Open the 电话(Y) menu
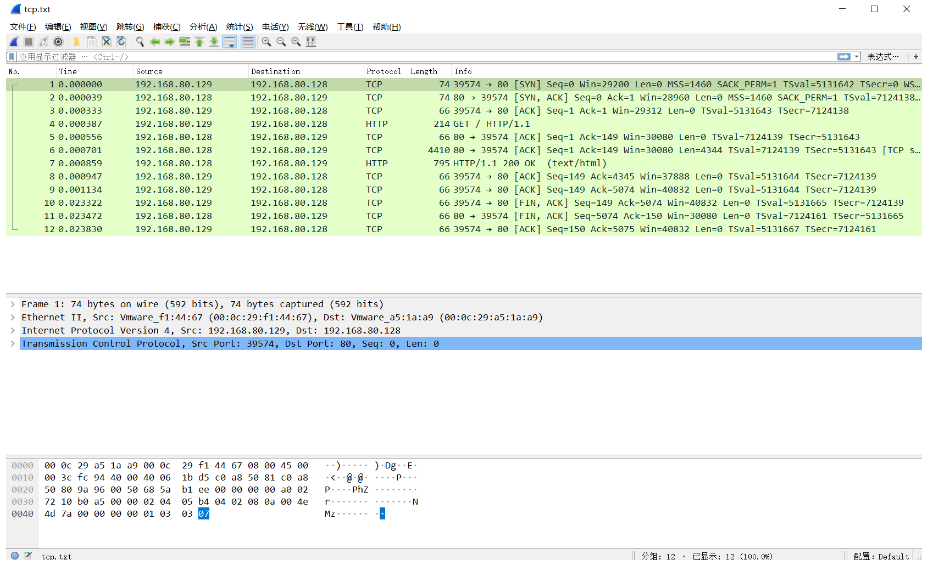The width and height of the screenshot is (934, 573). coord(275,27)
